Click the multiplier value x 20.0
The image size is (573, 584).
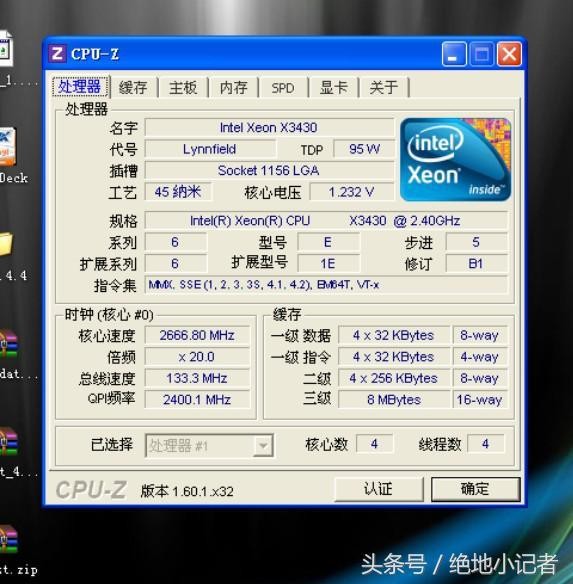coord(197,357)
